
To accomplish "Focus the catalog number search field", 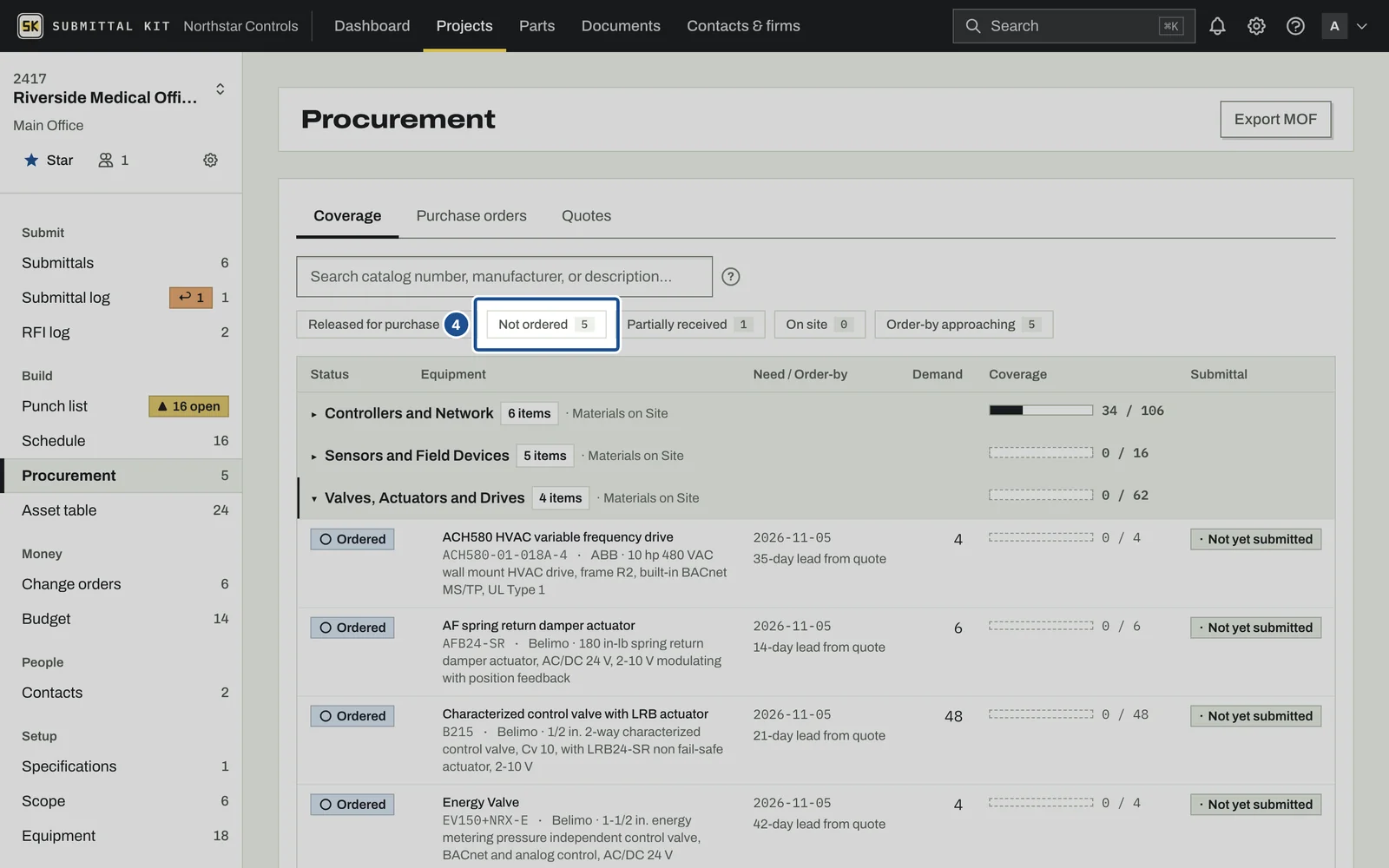I will tap(504, 277).
